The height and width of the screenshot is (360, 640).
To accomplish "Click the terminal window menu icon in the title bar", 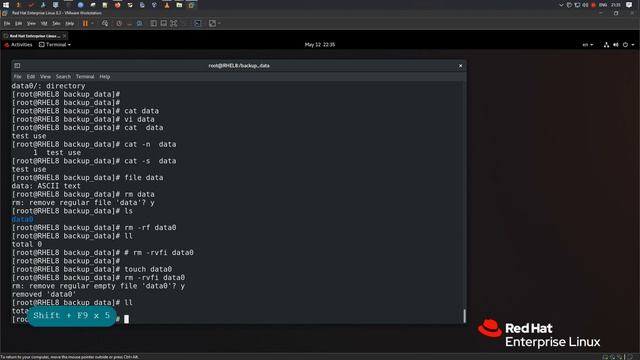I will pyautogui.click(x=17, y=66).
